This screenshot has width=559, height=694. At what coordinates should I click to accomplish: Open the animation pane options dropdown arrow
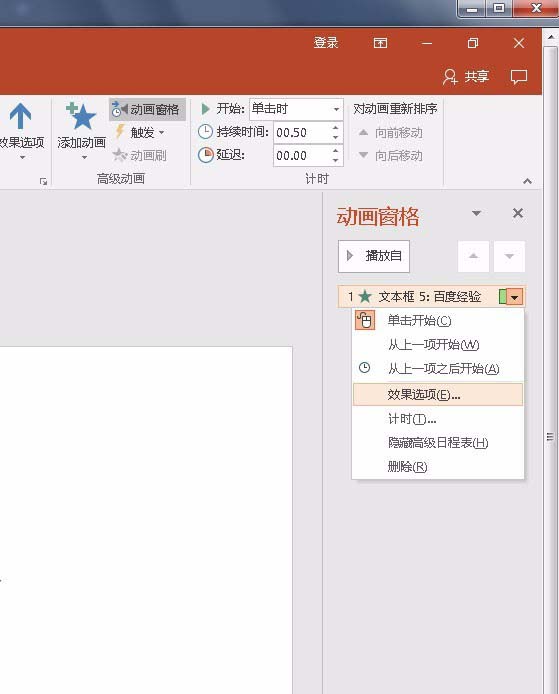coord(476,213)
